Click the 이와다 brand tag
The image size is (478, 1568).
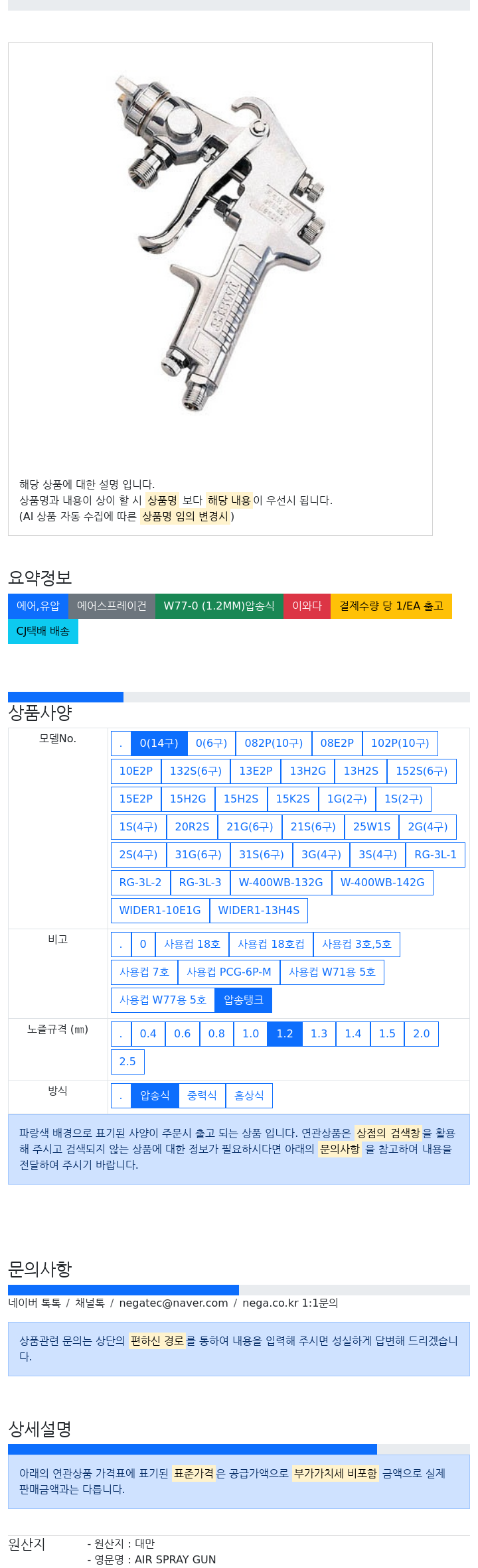[307, 606]
